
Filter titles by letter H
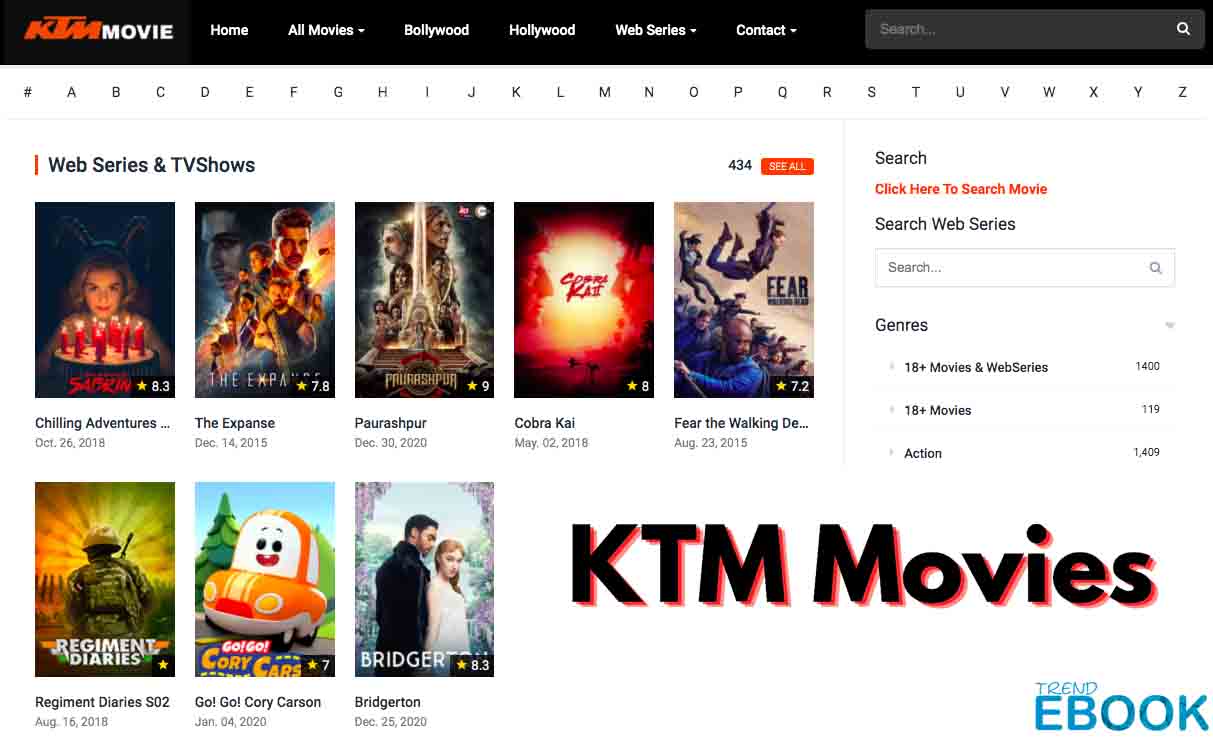[382, 92]
